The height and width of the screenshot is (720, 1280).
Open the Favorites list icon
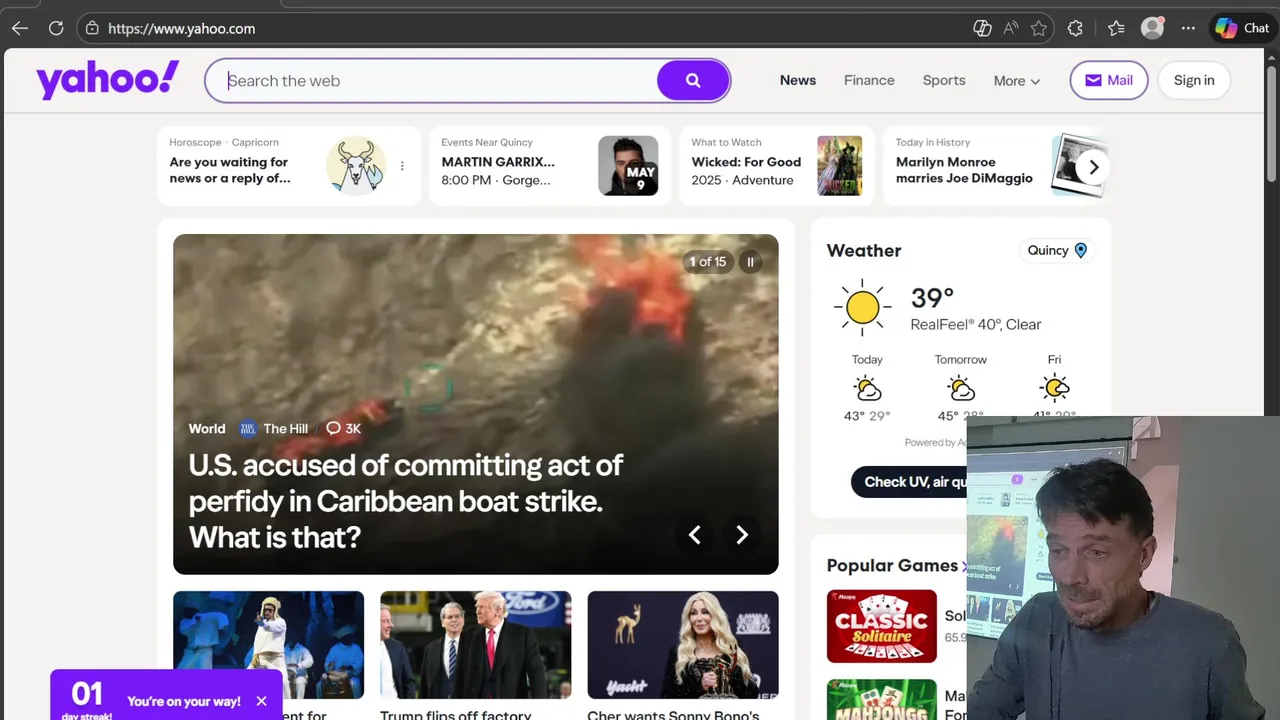tap(1116, 28)
